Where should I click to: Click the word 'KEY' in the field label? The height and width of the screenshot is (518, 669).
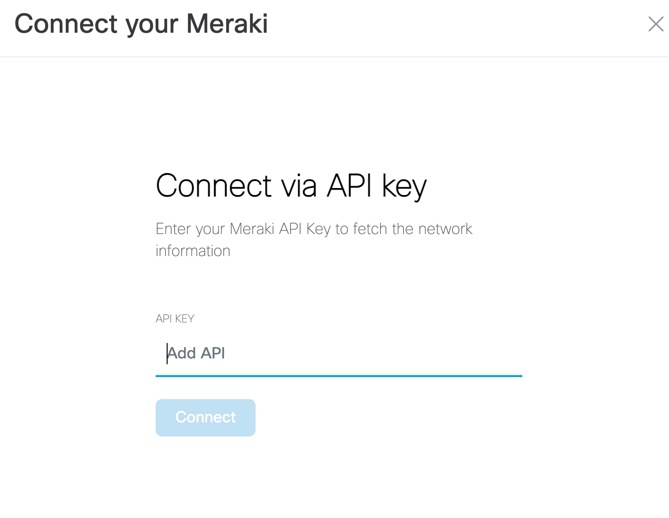[184, 319]
